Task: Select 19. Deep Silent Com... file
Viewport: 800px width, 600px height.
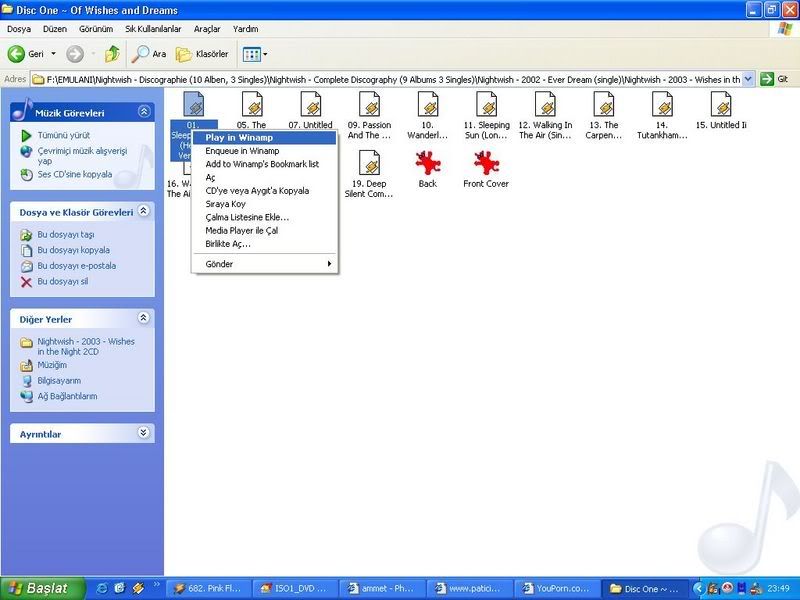Action: click(x=369, y=174)
